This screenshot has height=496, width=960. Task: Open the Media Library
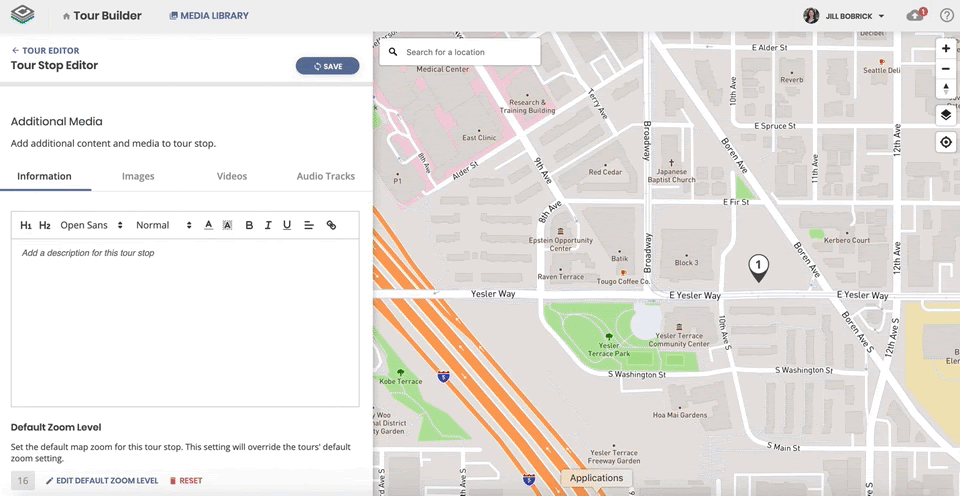pyautogui.click(x=209, y=16)
